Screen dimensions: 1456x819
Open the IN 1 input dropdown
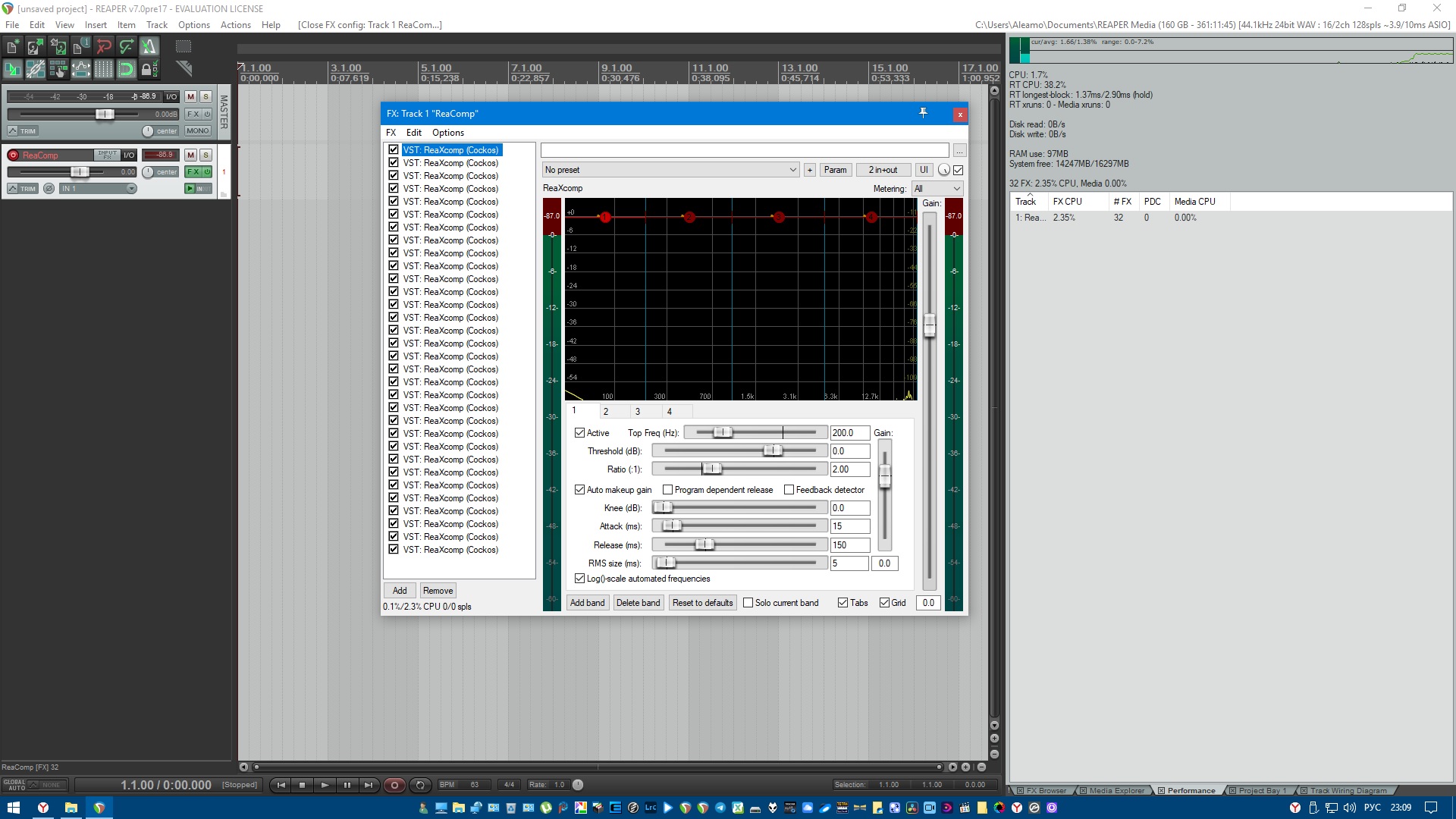[99, 189]
